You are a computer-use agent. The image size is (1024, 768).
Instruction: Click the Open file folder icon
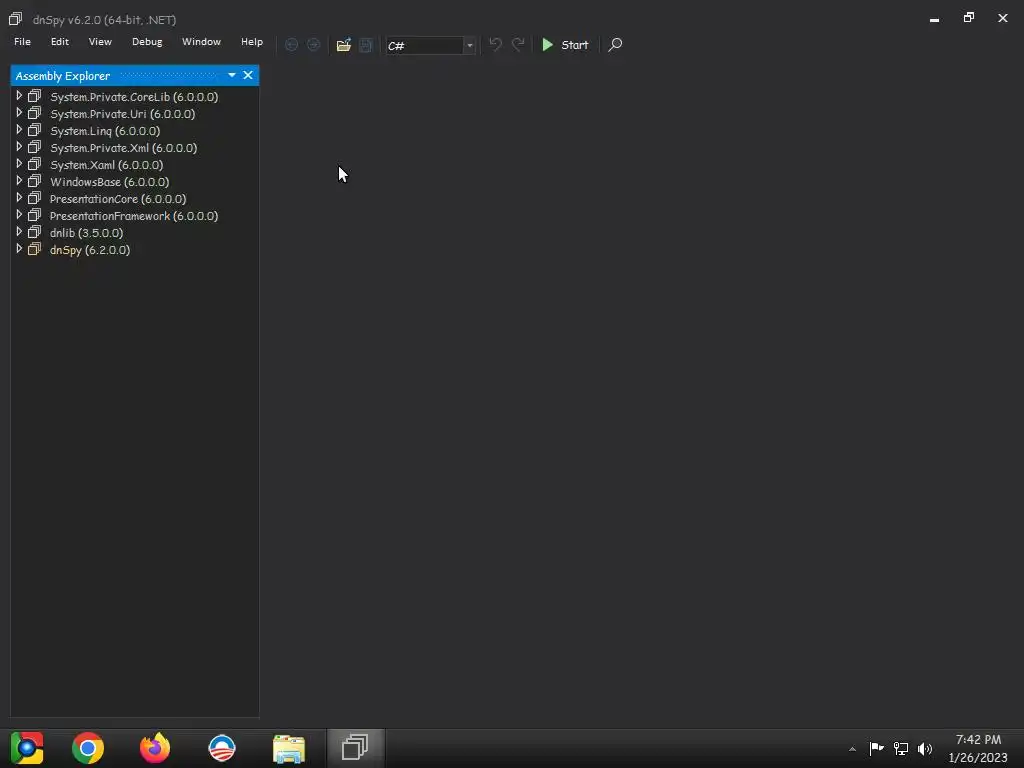344,45
